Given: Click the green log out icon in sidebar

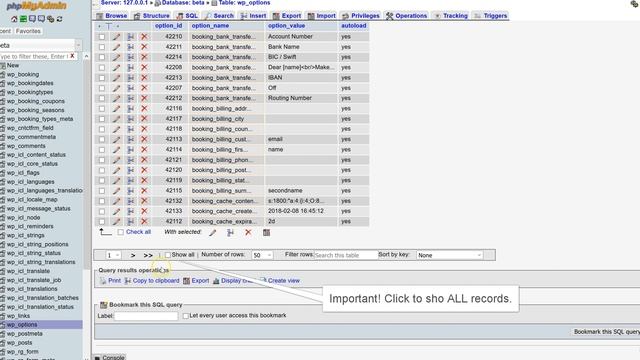Looking at the screenshot, I should click(x=23, y=19).
